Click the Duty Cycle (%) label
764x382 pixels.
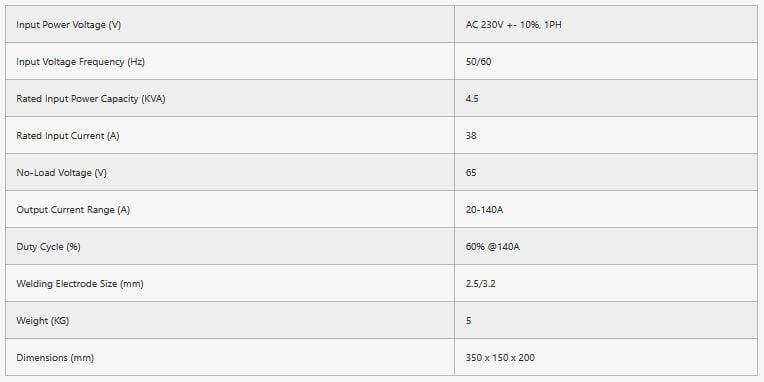coord(48,247)
